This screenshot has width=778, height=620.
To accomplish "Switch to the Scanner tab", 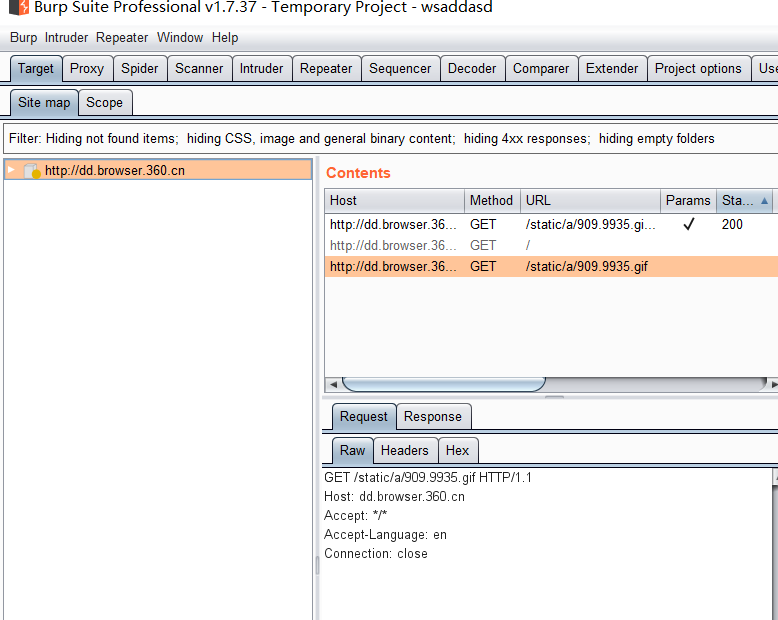I will (x=199, y=68).
